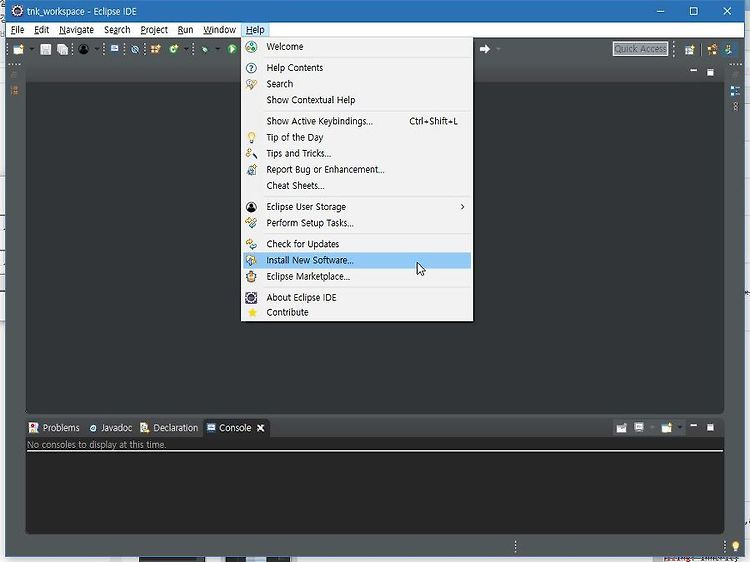Click the New Java Class toolbar icon
The height and width of the screenshot is (562, 750).
coord(174,49)
